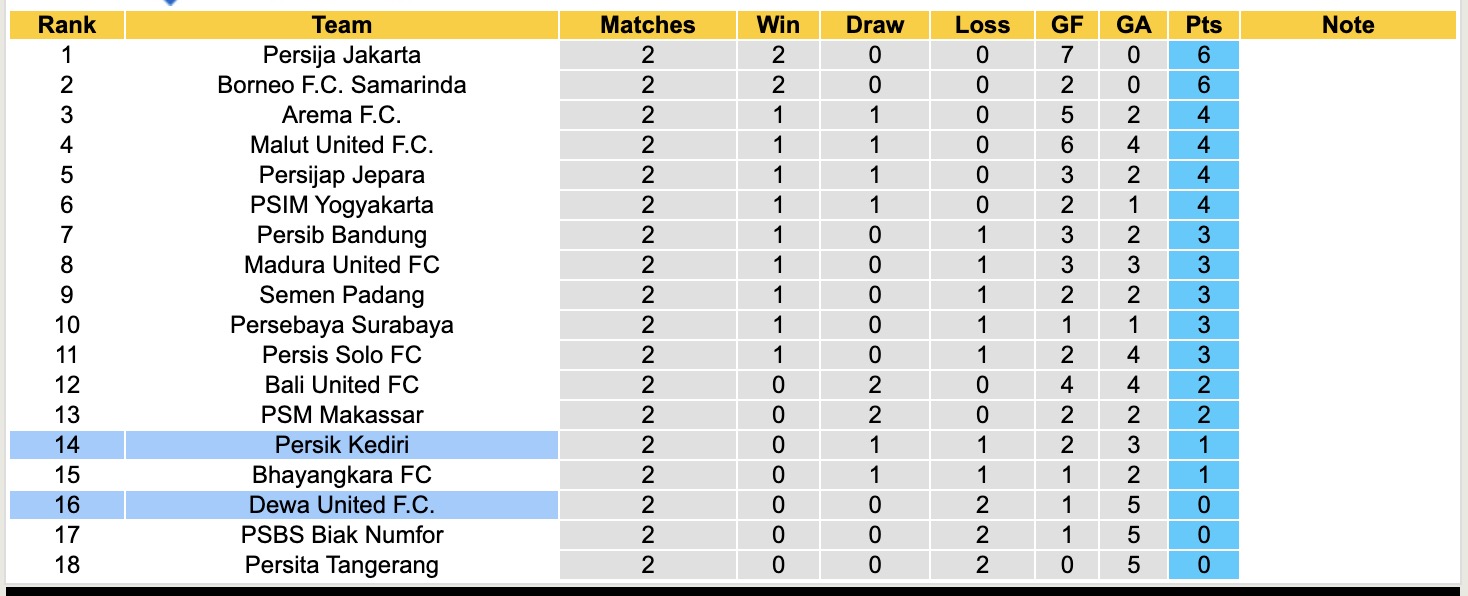
Task: Click the GF column header
Action: point(1067,25)
